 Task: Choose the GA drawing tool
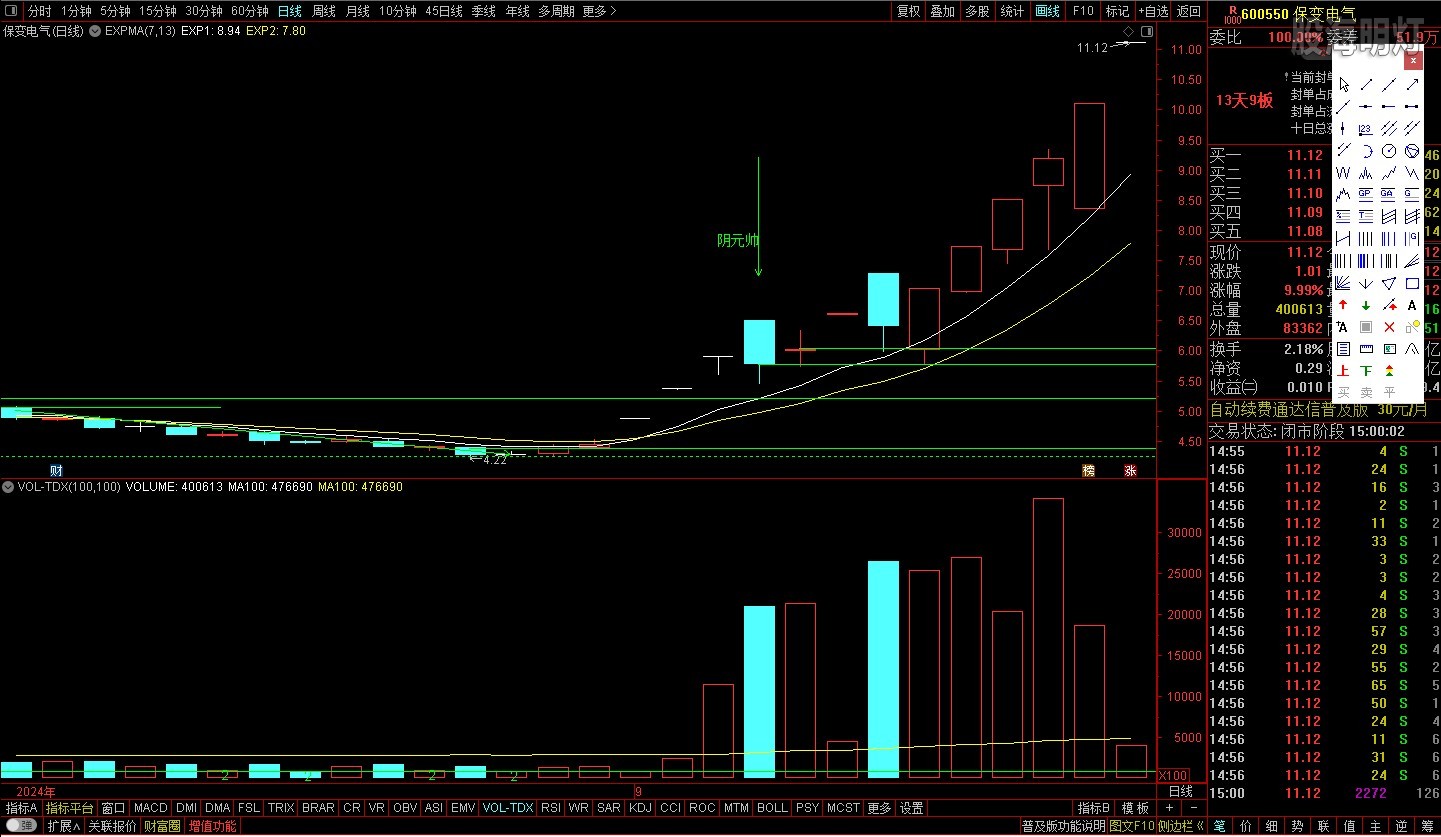point(1389,194)
